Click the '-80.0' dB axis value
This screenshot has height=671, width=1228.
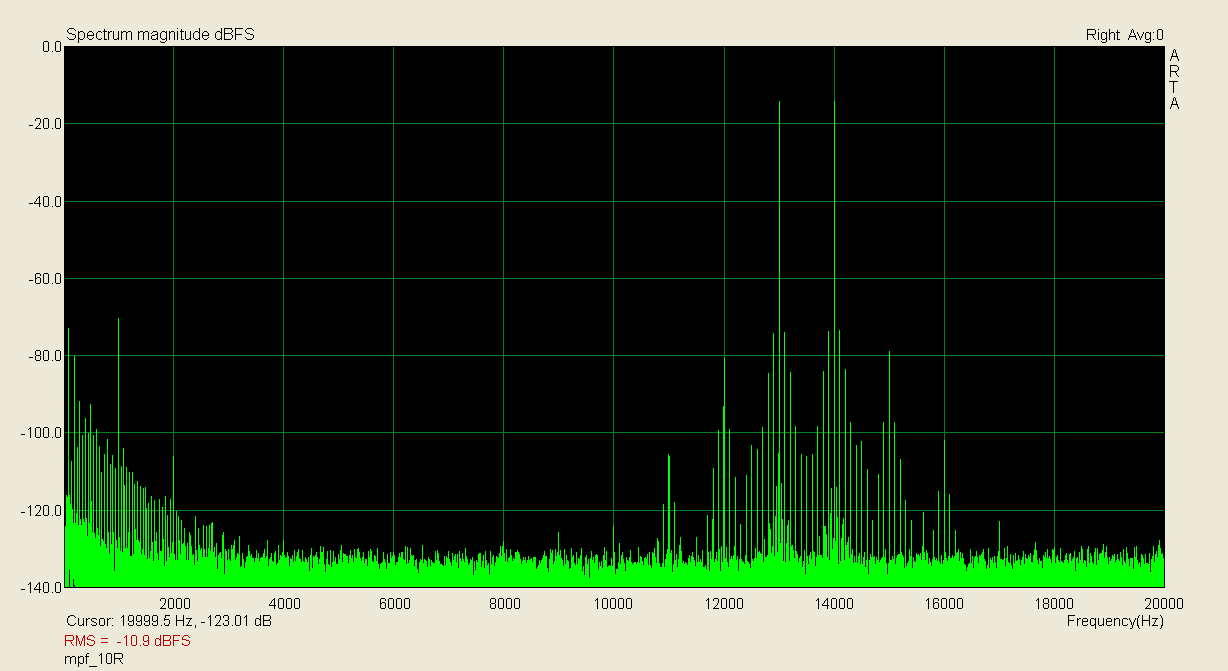tap(47, 355)
